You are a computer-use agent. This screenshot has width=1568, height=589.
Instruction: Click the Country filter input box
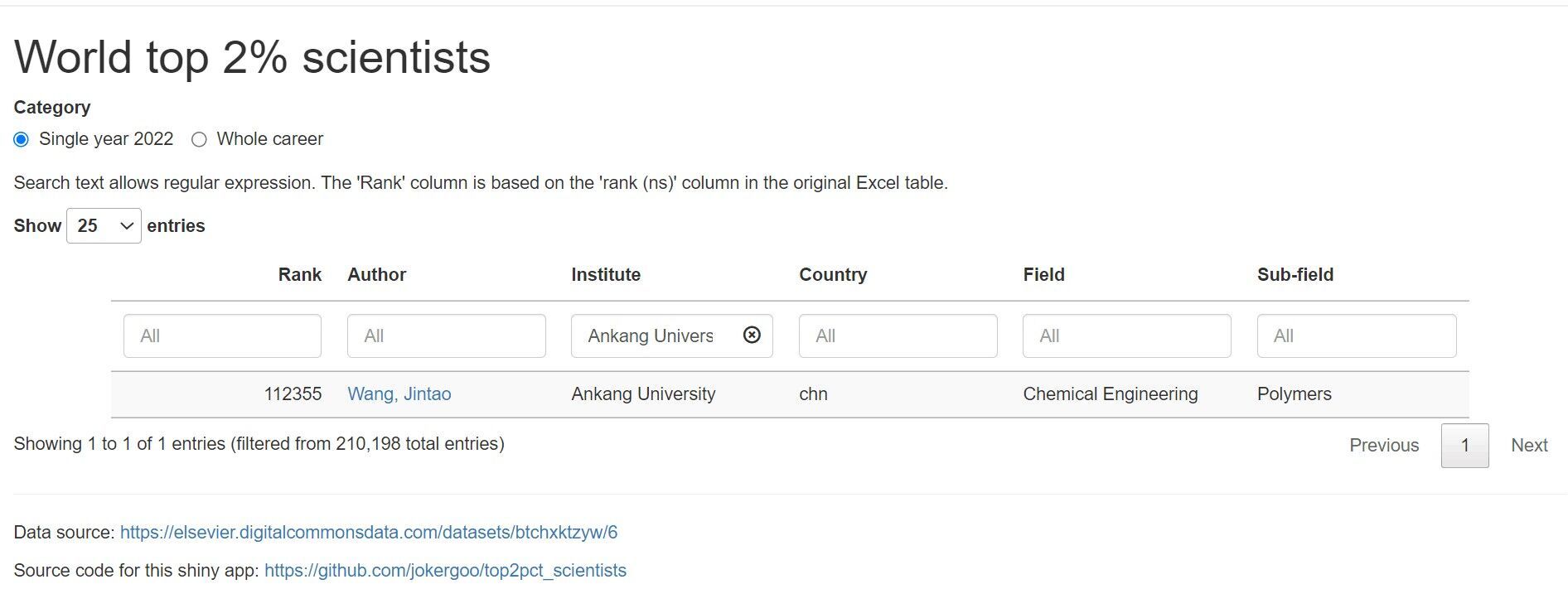[x=898, y=336]
